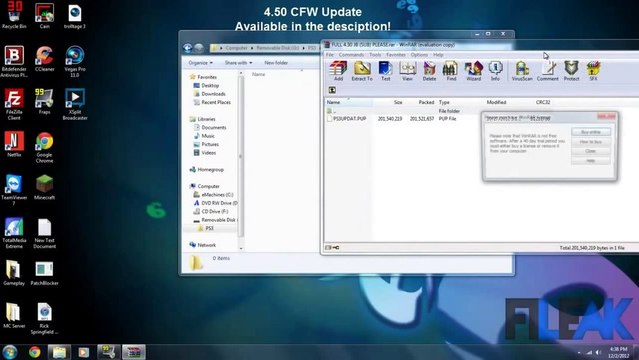This screenshot has width=639, height=360.
Task: Open the Options menu in WinRAR
Action: (419, 55)
